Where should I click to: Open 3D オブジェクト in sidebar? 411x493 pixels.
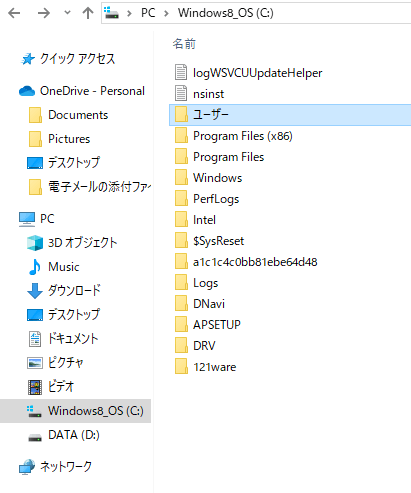pyautogui.click(x=83, y=243)
